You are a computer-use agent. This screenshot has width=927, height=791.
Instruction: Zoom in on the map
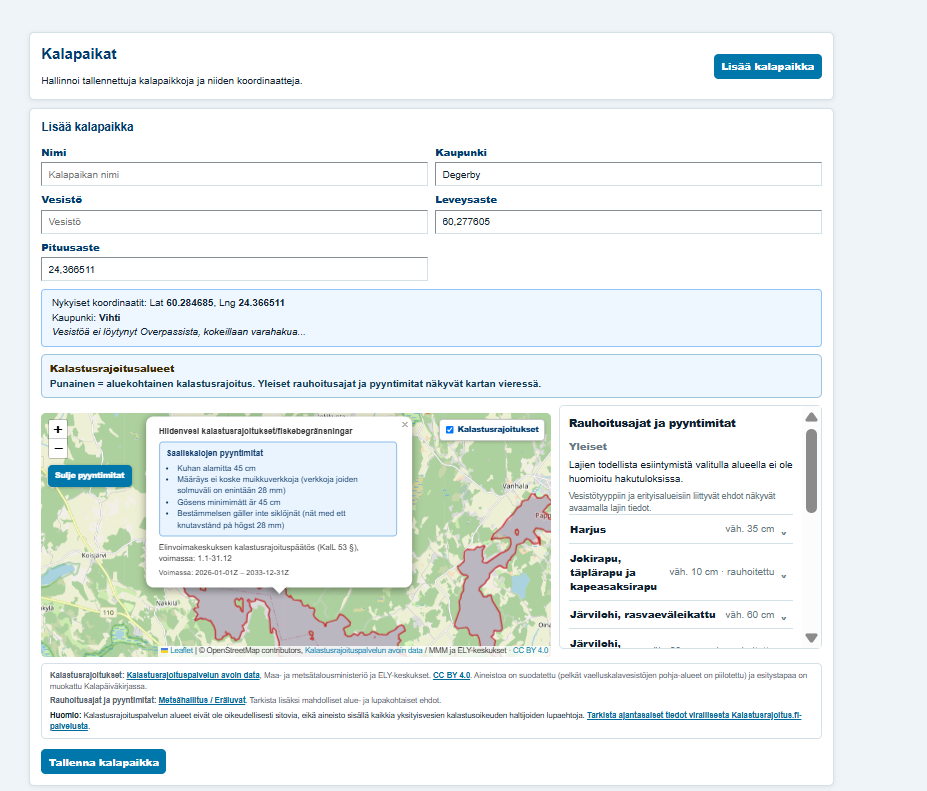(x=58, y=430)
